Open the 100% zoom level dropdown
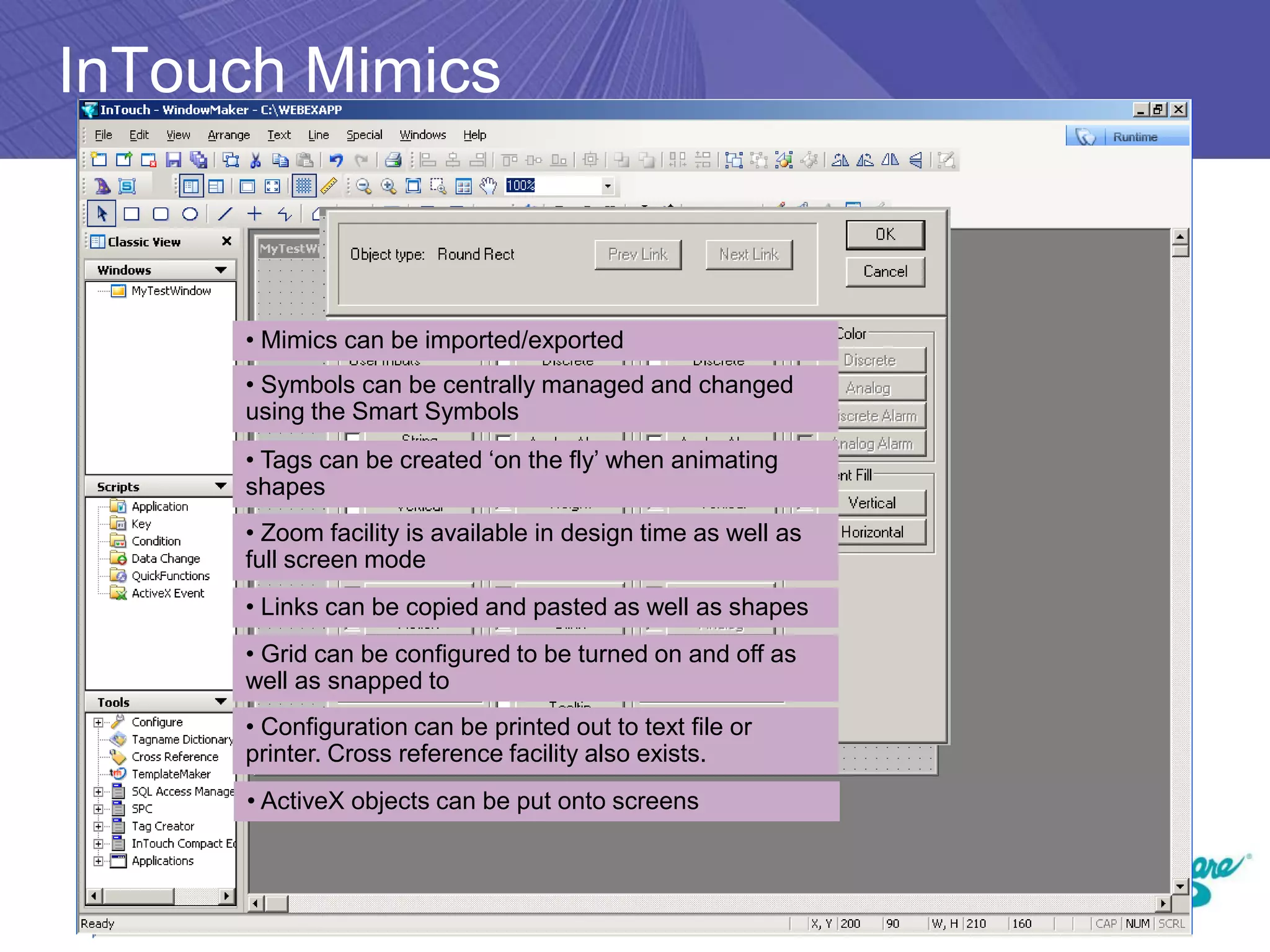The image size is (1270, 952). (607, 186)
